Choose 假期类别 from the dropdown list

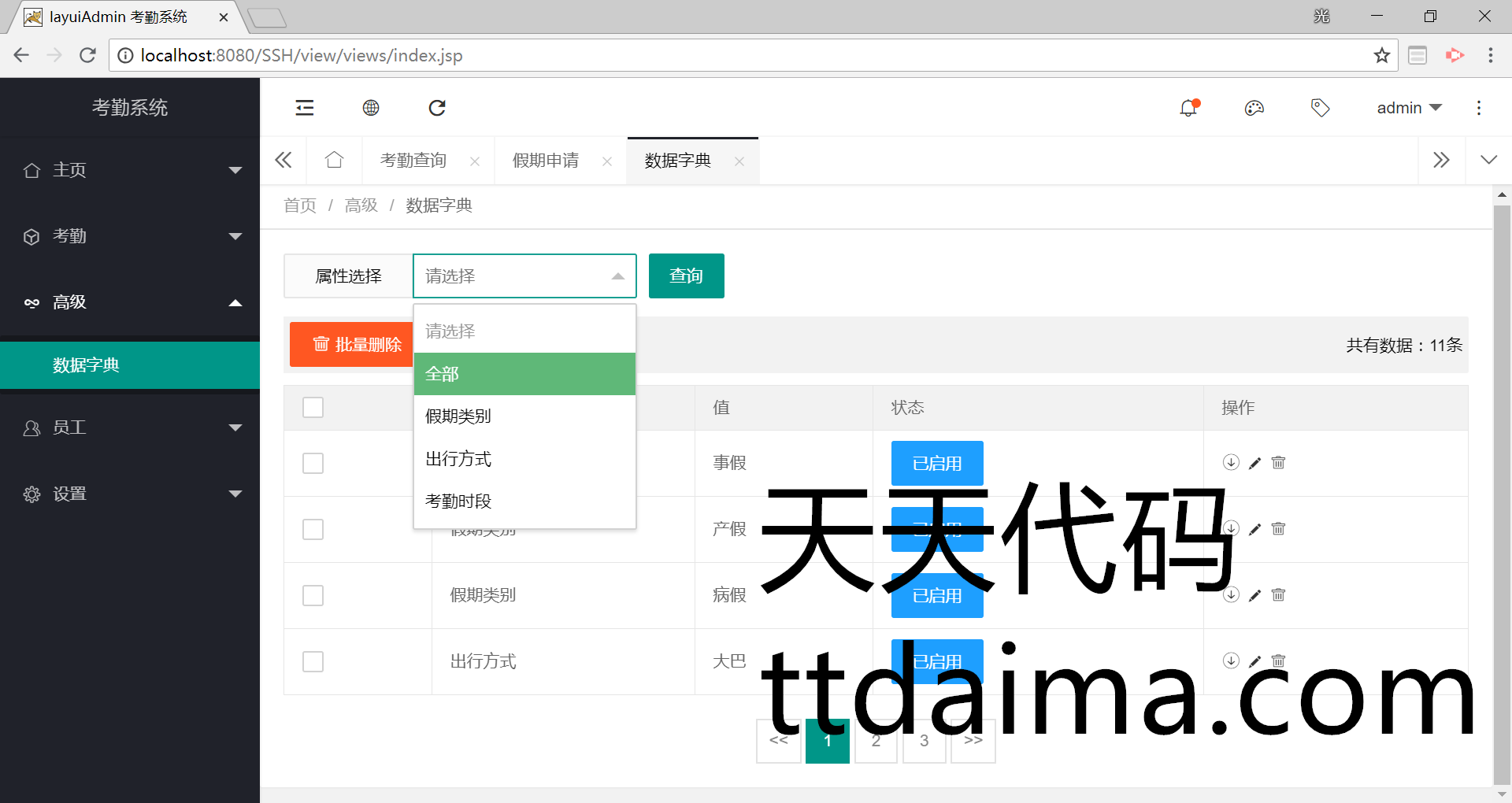(x=458, y=416)
